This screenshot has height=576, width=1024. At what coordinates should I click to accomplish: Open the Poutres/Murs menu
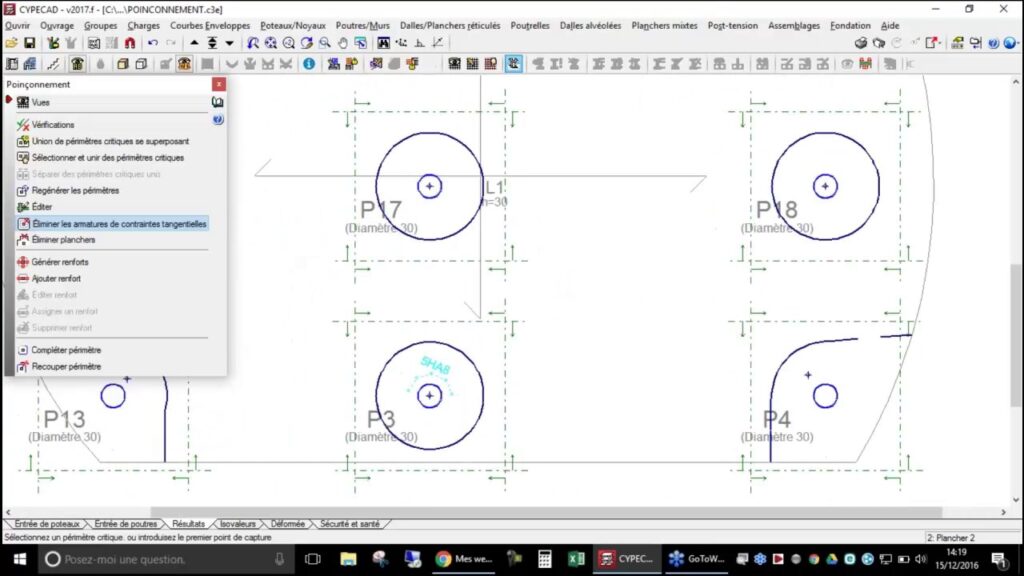tap(362, 25)
